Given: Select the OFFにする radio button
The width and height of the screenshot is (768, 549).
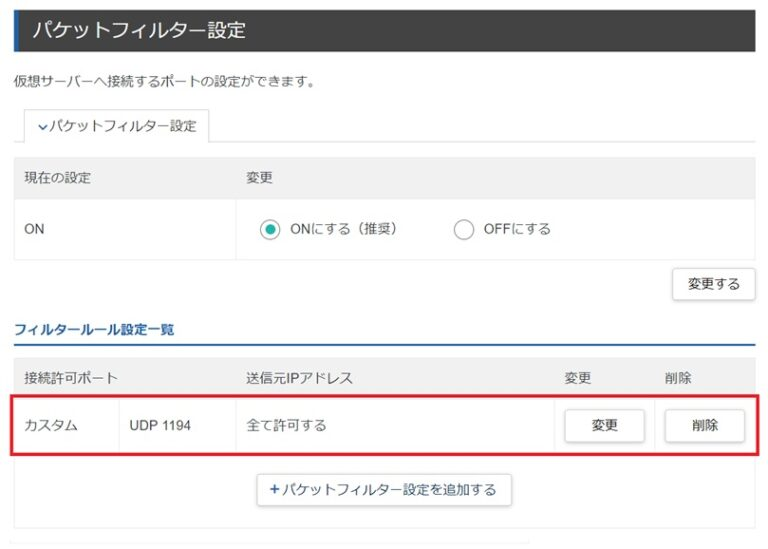Looking at the screenshot, I should pos(463,229).
